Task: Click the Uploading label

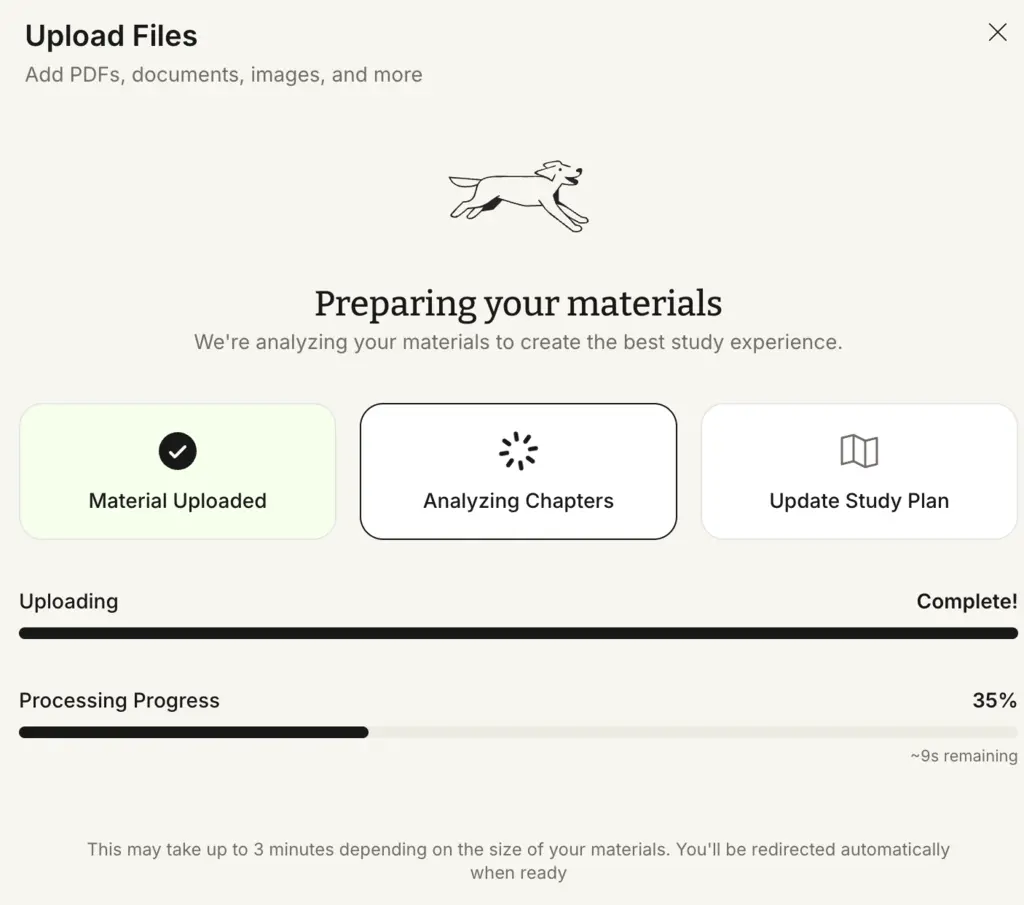Action: click(x=69, y=601)
